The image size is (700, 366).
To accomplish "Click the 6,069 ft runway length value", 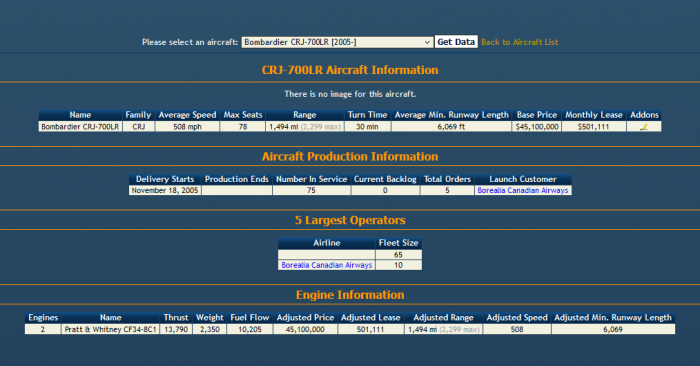I will pyautogui.click(x=451, y=127).
